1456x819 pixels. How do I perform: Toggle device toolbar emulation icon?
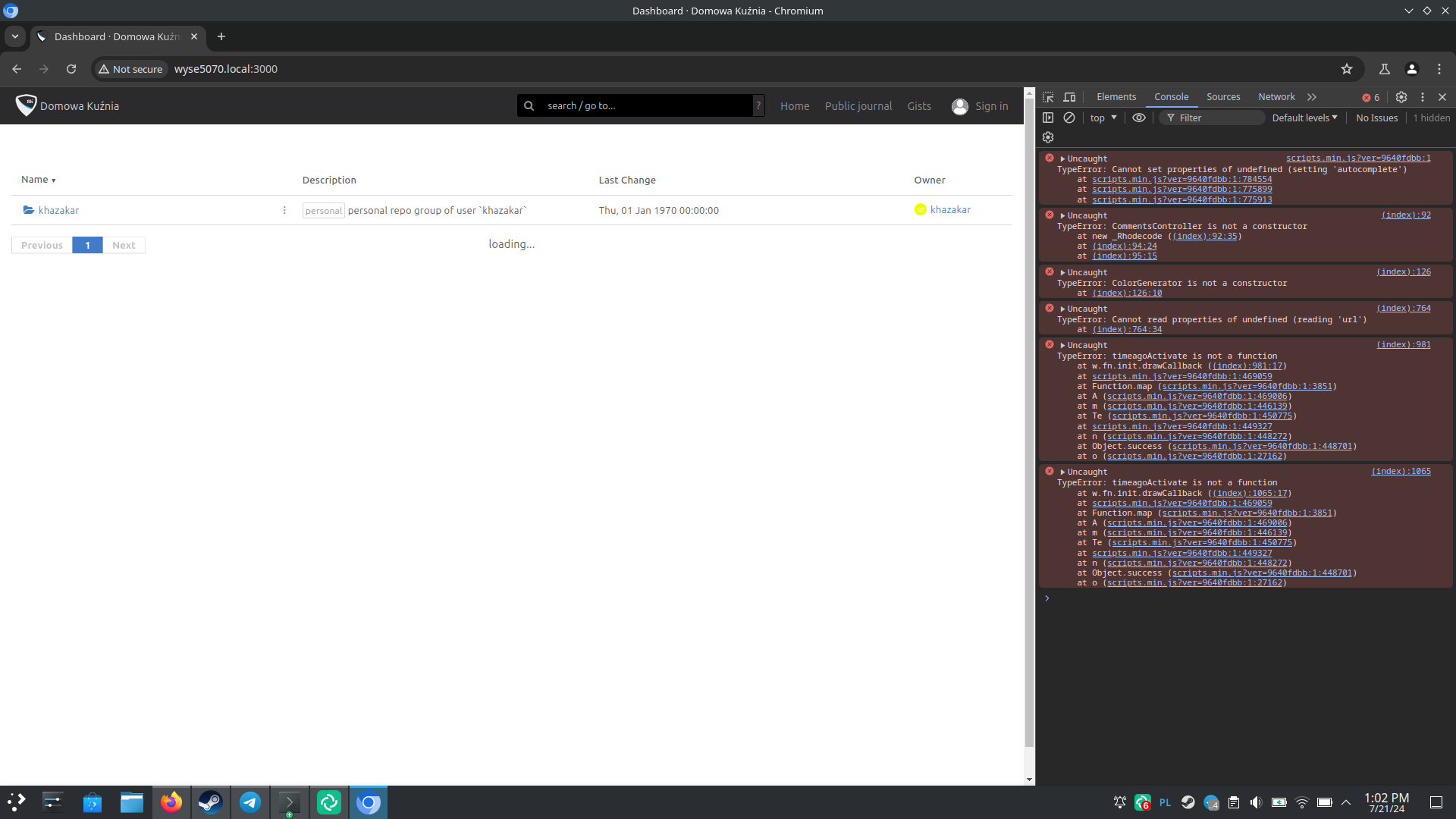pyautogui.click(x=1069, y=97)
